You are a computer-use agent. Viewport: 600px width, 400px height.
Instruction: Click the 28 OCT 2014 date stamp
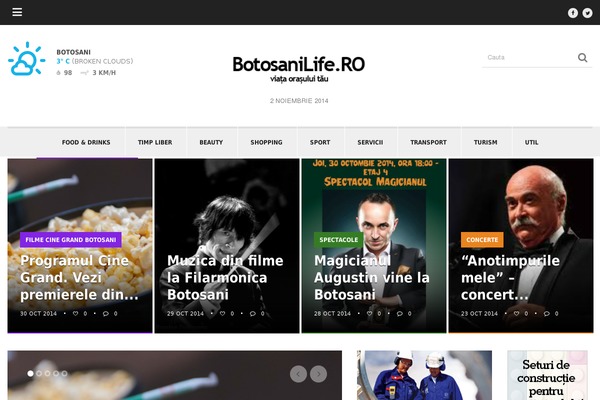click(332, 313)
